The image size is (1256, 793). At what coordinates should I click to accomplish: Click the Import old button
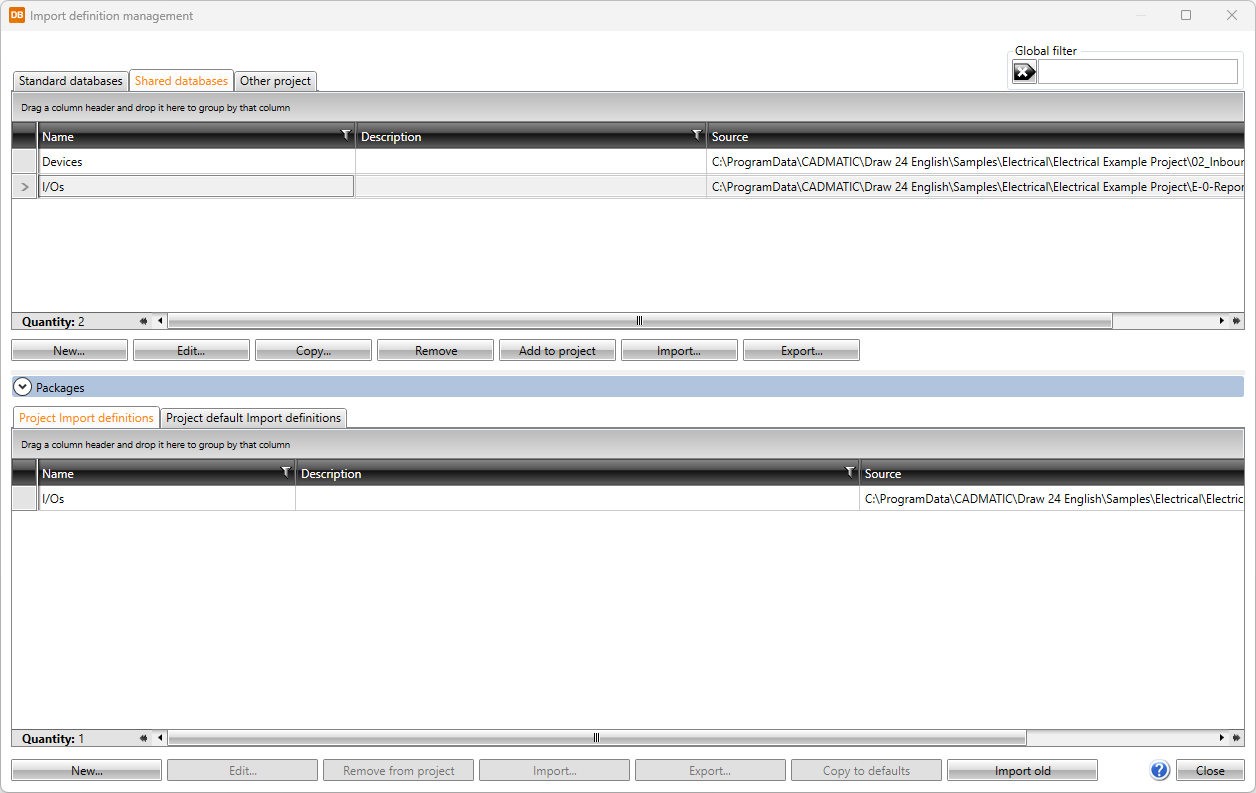click(1022, 771)
